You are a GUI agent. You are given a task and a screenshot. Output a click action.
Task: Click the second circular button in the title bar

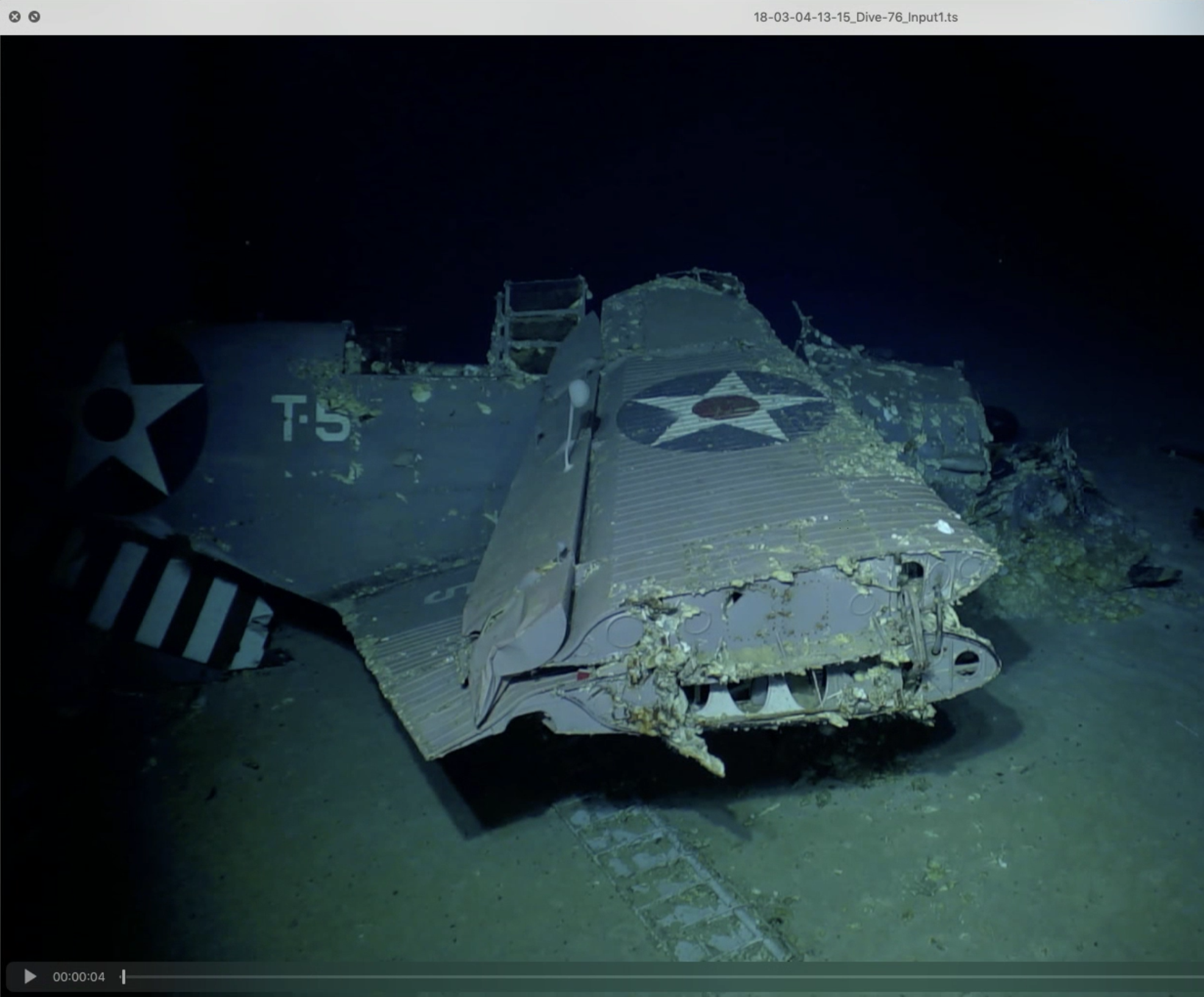point(35,16)
